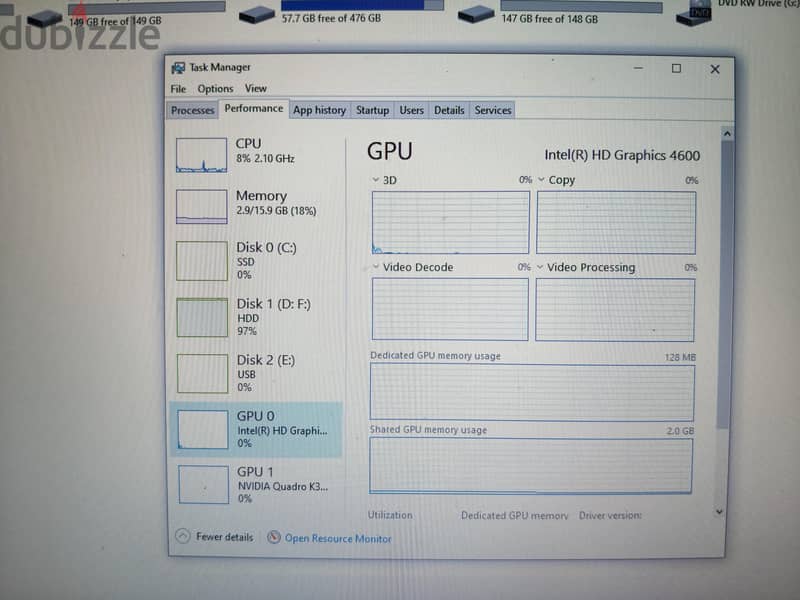Viewport: 800px width, 600px height.
Task: Click the Memory usage mini graph
Action: [x=202, y=207]
